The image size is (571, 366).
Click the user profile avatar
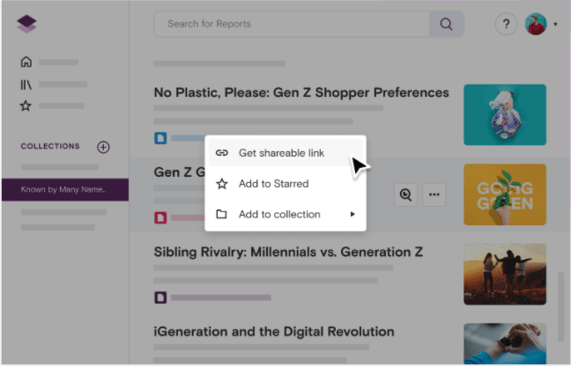pyautogui.click(x=536, y=24)
